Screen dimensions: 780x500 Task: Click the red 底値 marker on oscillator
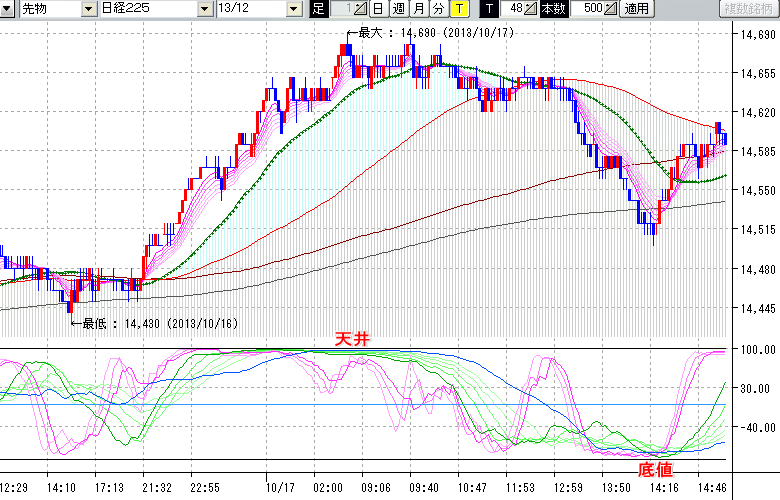pos(656,467)
